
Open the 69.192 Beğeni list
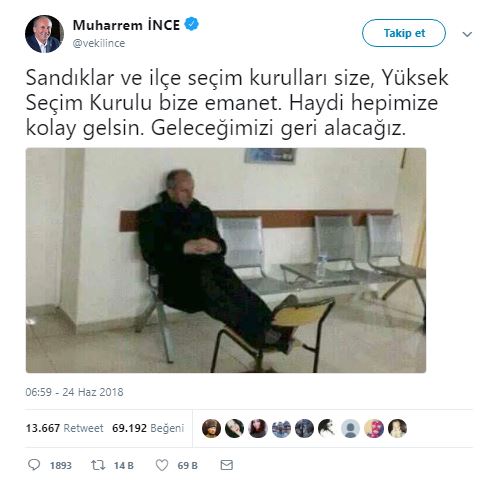[x=148, y=428]
